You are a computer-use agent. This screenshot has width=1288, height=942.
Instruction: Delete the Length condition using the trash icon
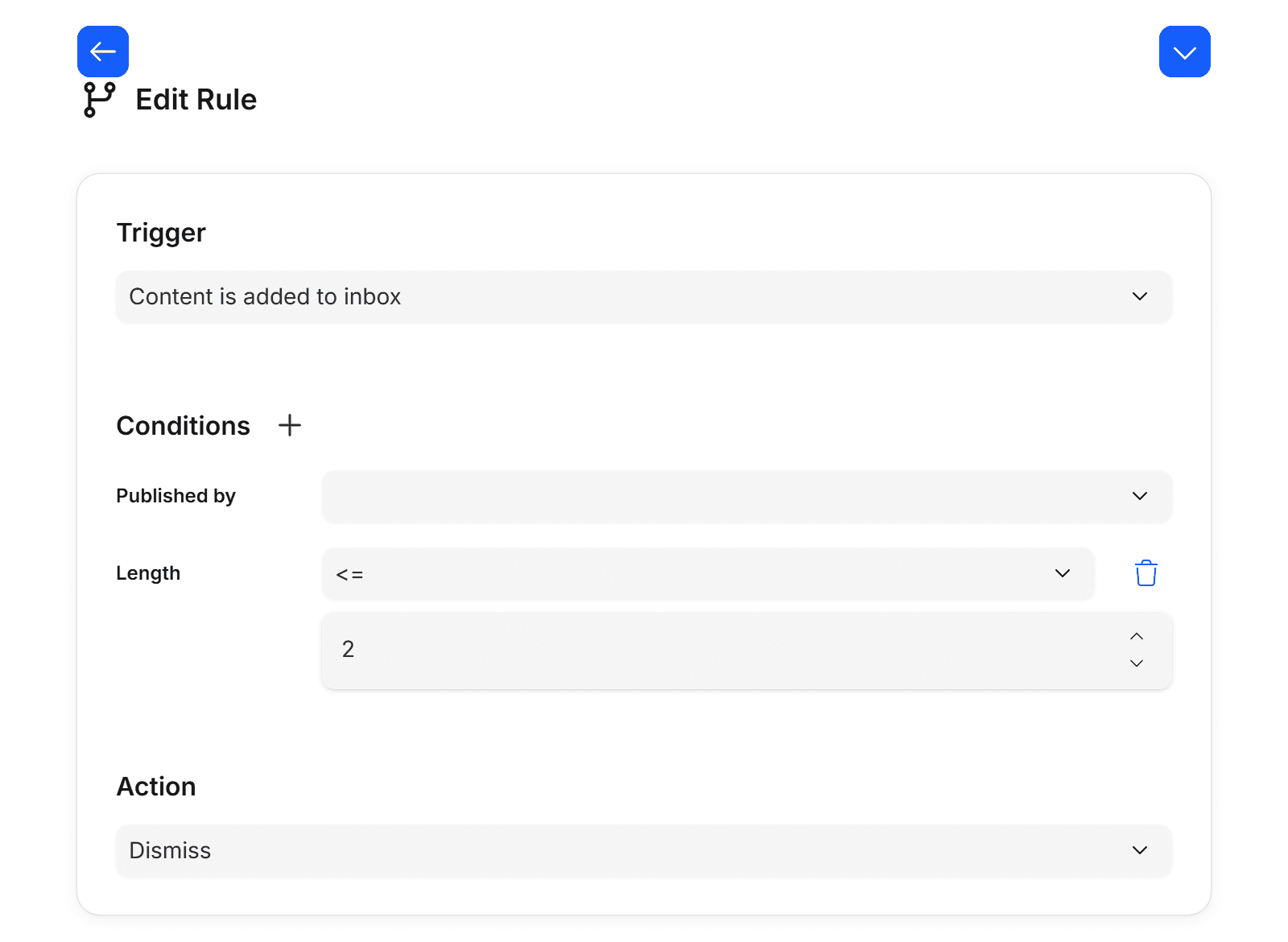click(x=1146, y=573)
